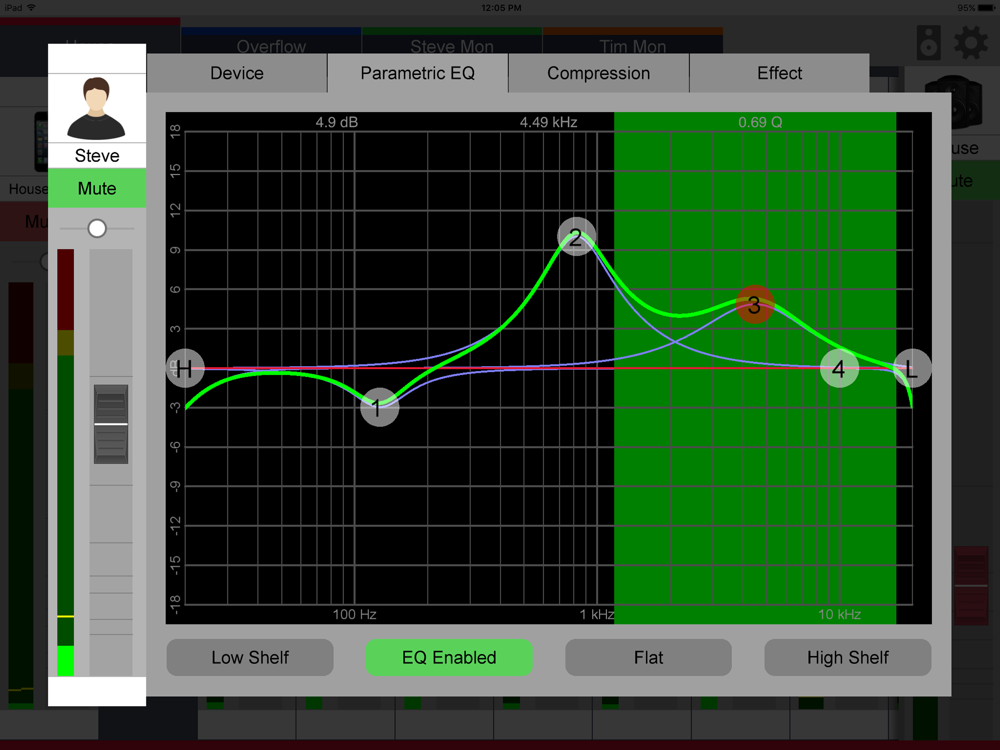Select the Parametric EQ tab
Screen dimensions: 1000x750
coord(418,73)
